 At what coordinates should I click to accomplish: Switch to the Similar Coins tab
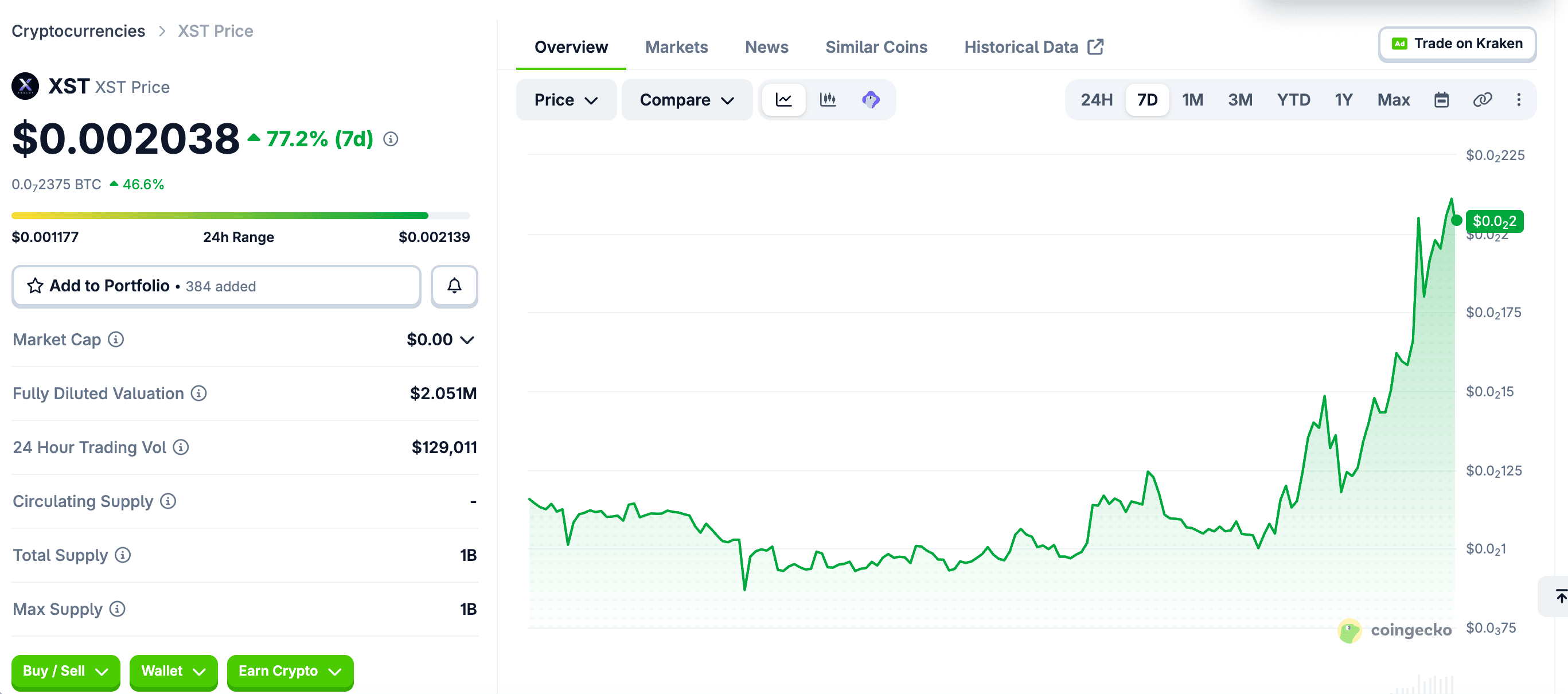(876, 48)
